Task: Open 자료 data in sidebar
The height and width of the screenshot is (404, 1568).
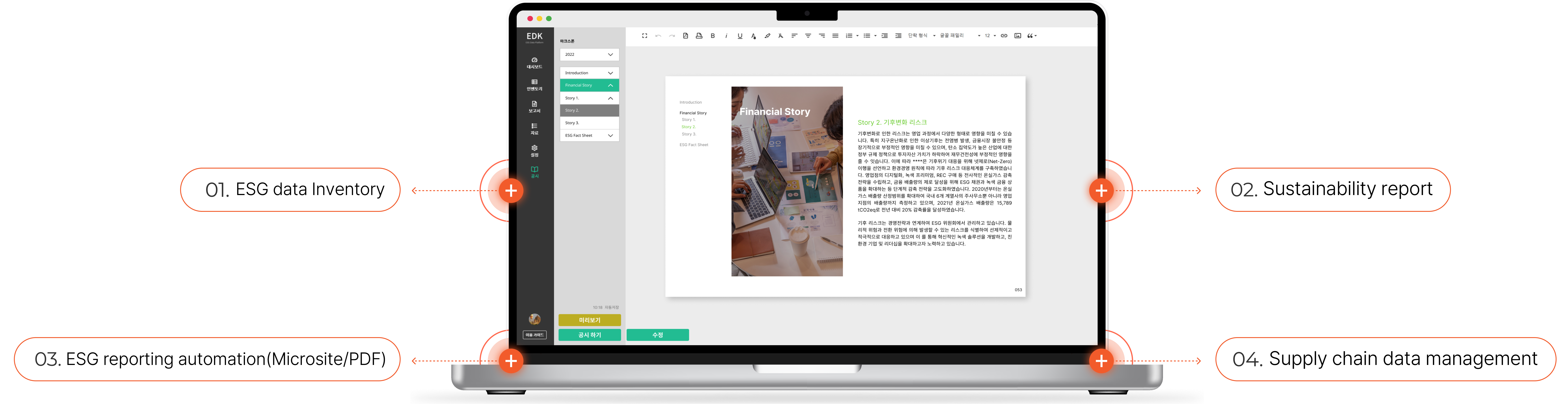Action: click(534, 129)
